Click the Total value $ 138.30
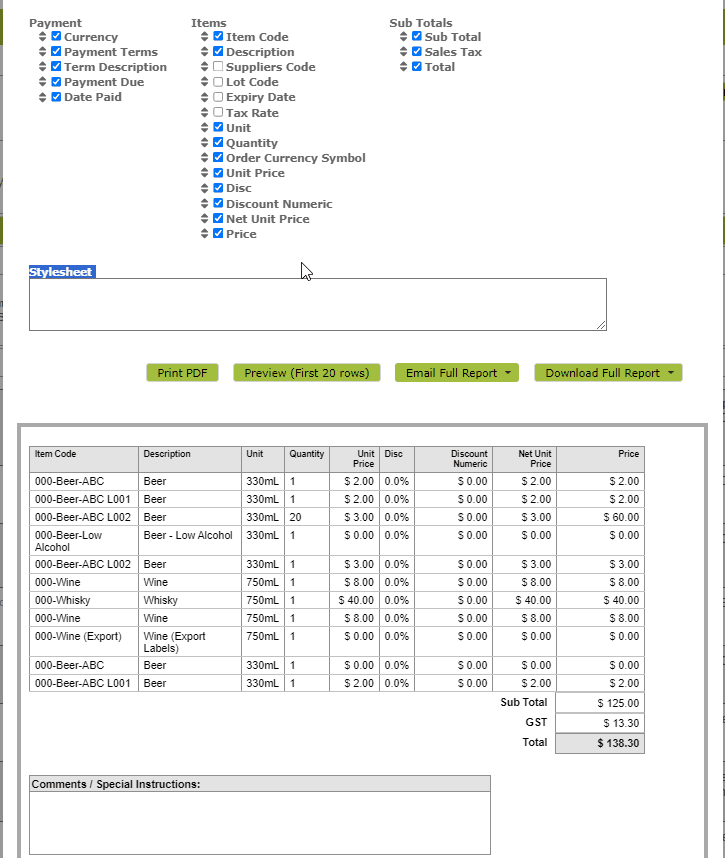 [x=600, y=743]
